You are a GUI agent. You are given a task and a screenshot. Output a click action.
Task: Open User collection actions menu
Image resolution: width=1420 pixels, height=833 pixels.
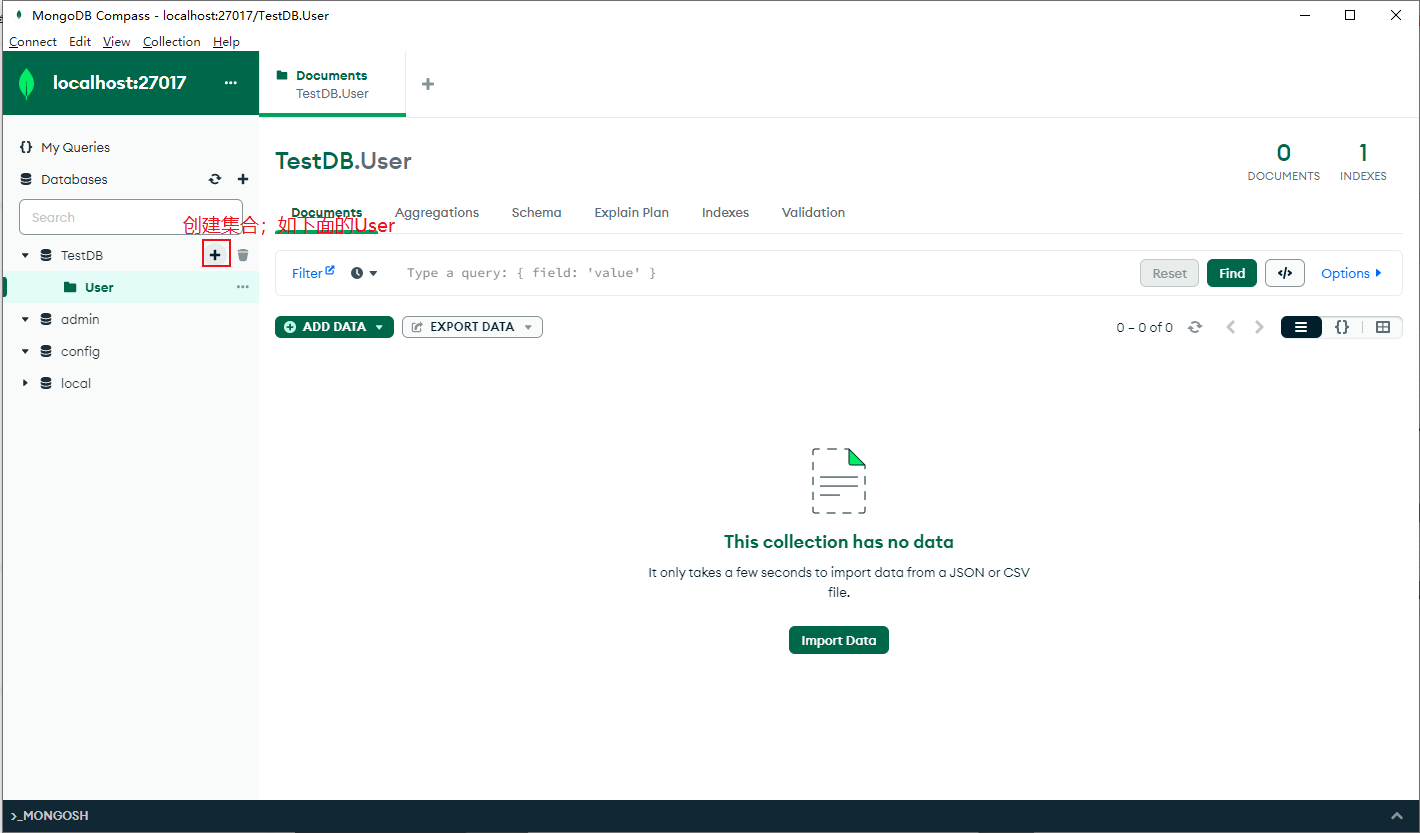pos(243,287)
